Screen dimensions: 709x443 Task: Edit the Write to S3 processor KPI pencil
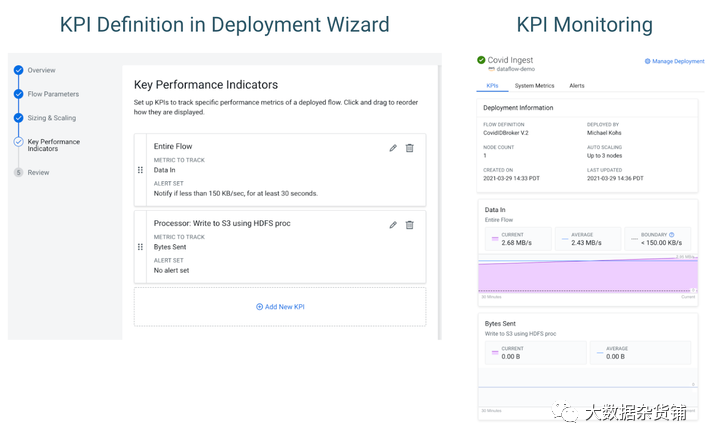click(x=393, y=225)
